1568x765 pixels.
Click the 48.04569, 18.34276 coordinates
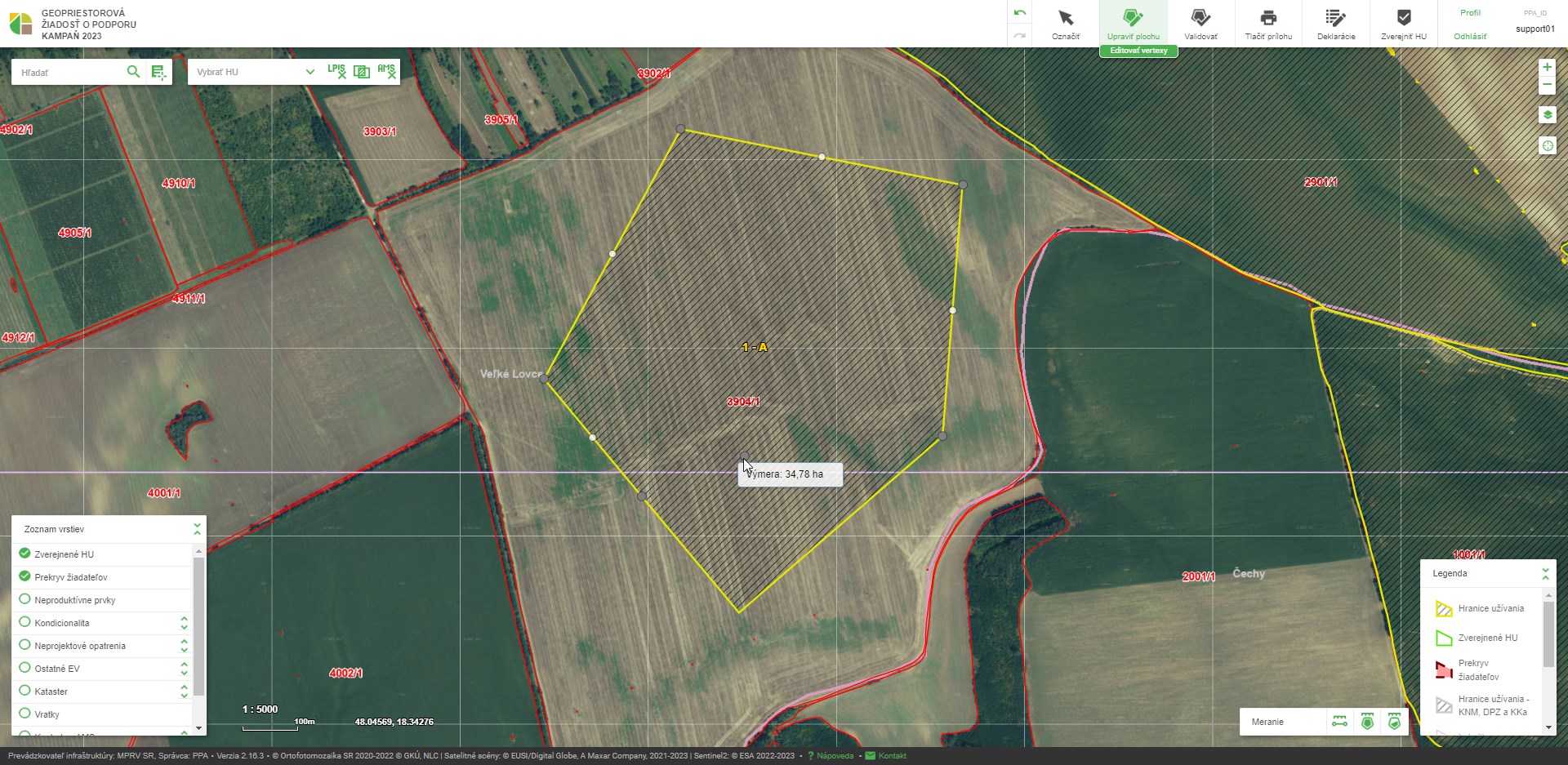(394, 722)
